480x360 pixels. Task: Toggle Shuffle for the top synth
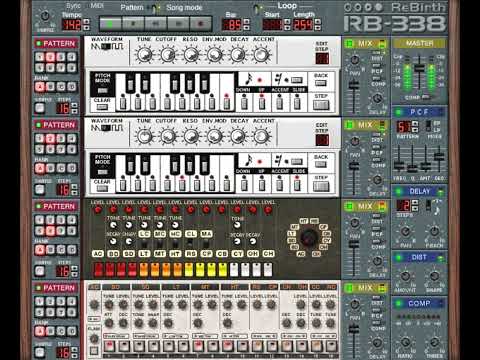[40, 108]
